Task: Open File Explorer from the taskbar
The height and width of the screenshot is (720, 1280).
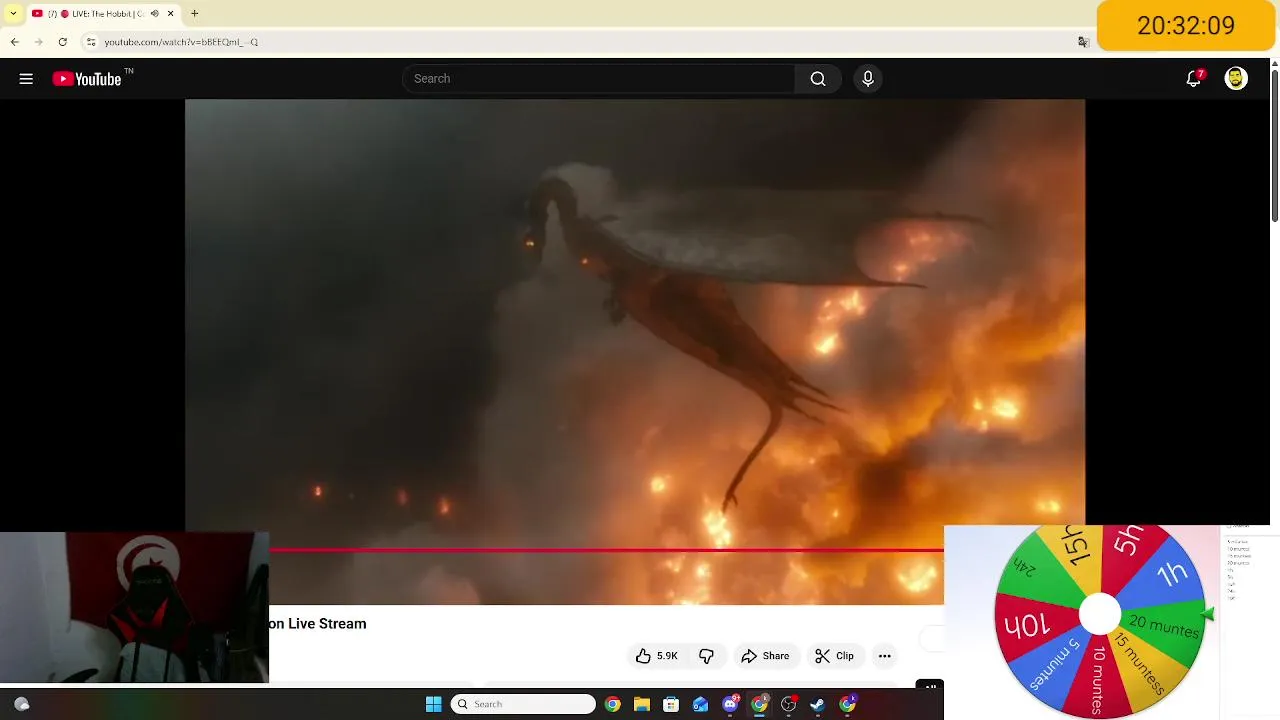Action: pos(642,704)
